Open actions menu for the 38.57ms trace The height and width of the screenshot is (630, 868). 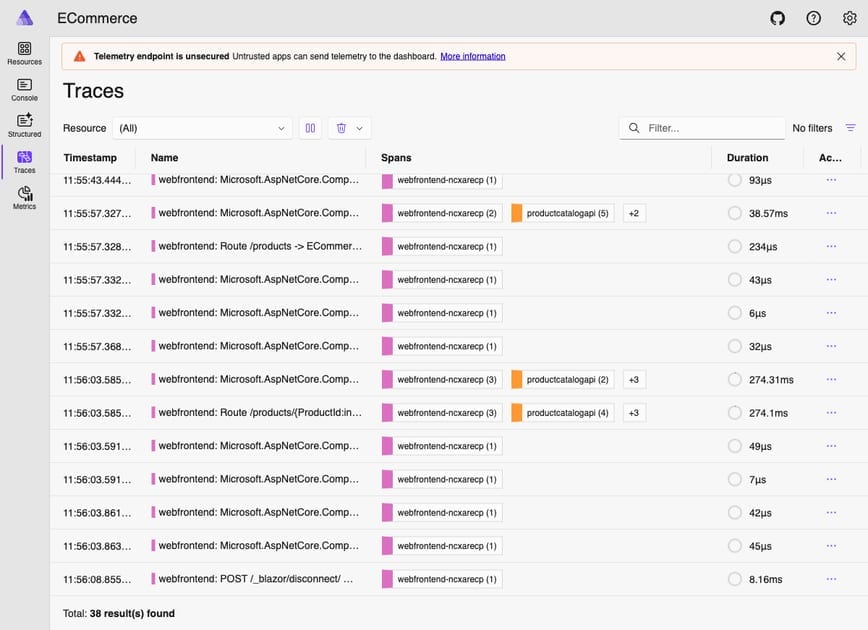pos(831,213)
